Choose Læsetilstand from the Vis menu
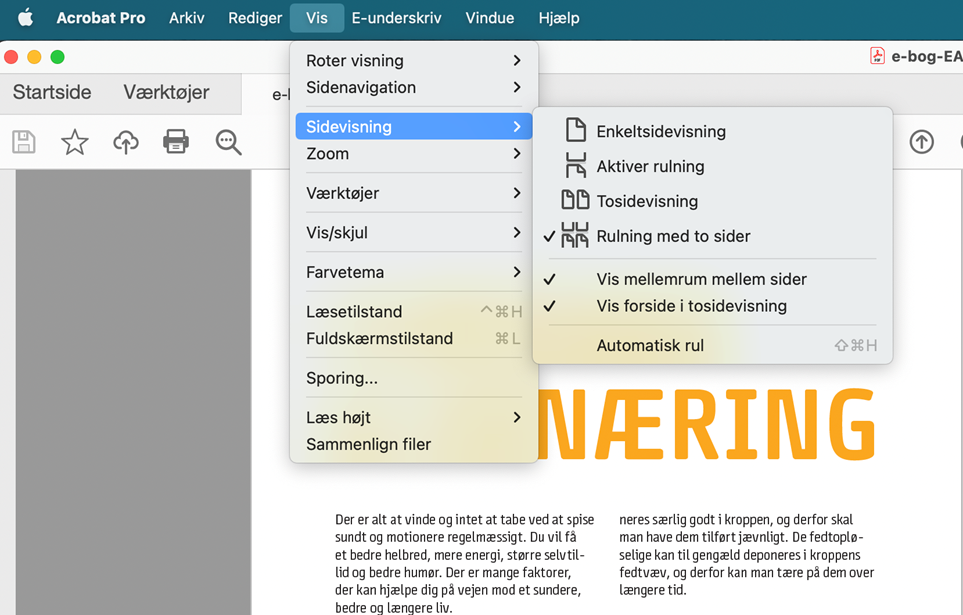The height and width of the screenshot is (615, 963). [354, 312]
